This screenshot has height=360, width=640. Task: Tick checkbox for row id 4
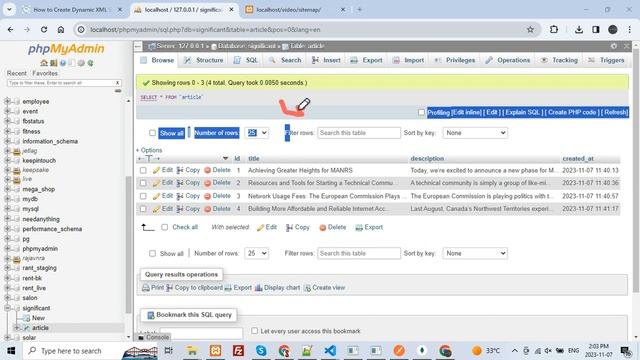(x=143, y=209)
